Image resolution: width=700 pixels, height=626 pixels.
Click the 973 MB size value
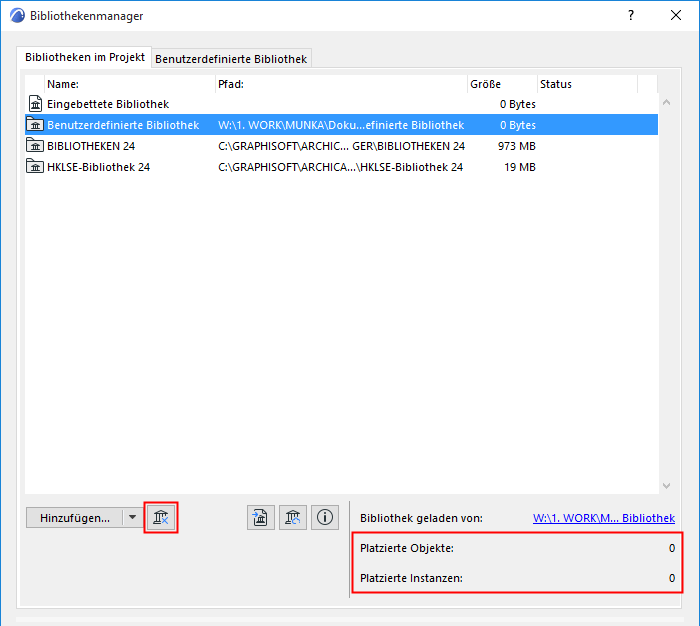(x=517, y=146)
